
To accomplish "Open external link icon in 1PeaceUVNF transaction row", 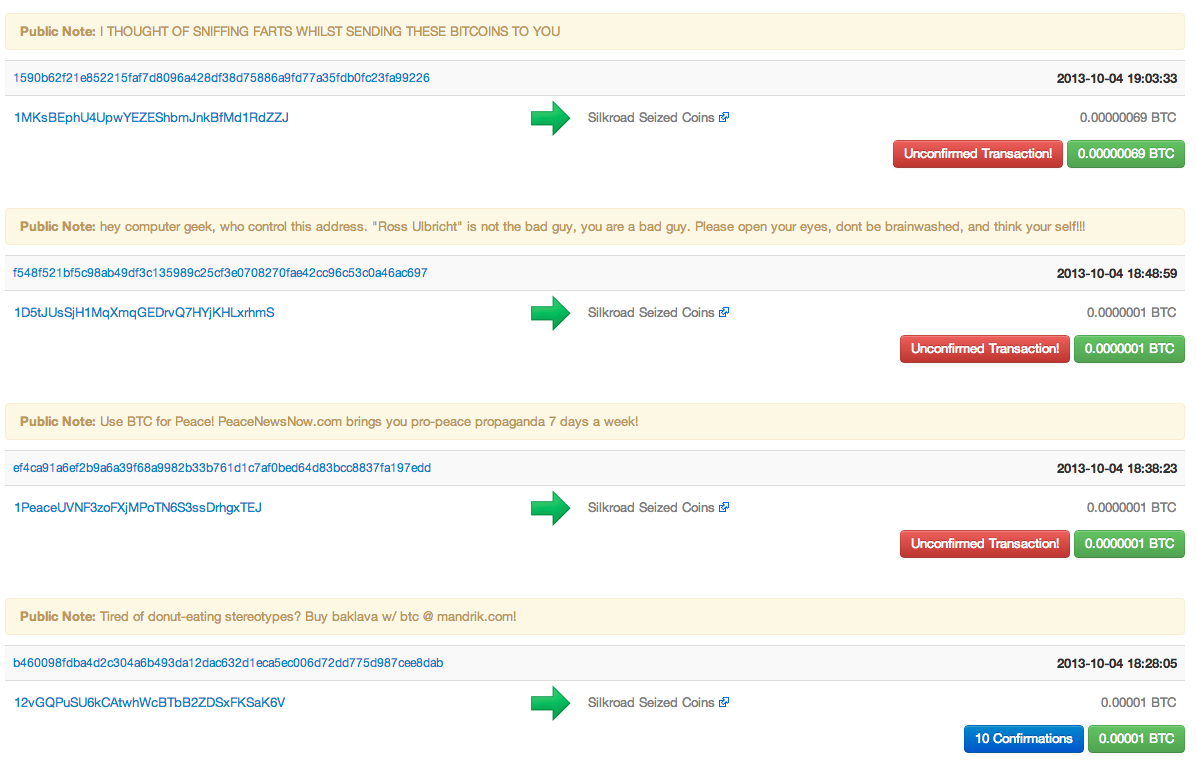I will coord(724,508).
